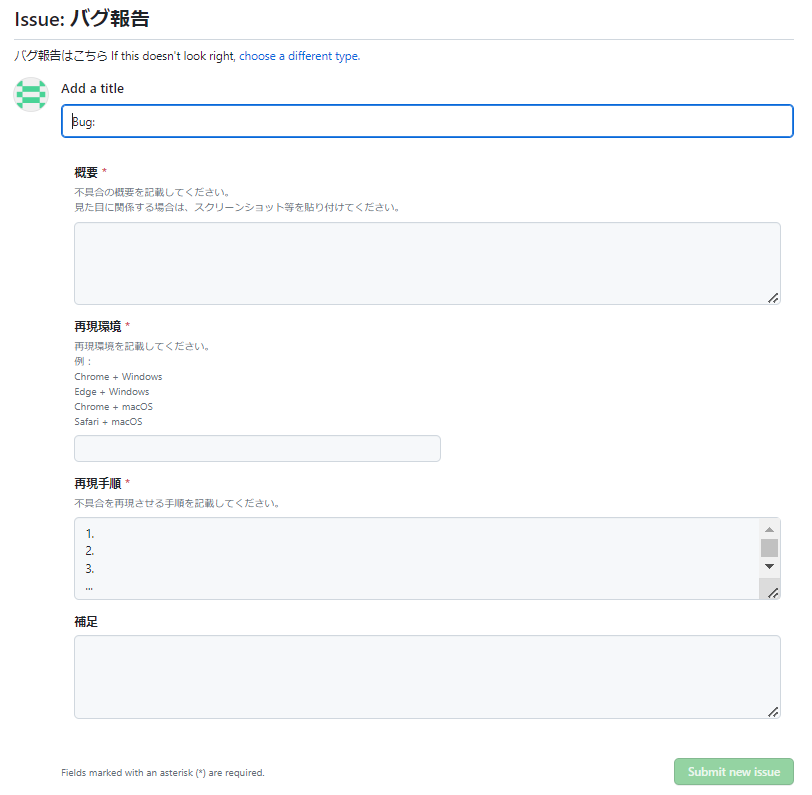Click the resize handle of the 補足 textarea
This screenshot has height=795, width=812.
point(773,712)
